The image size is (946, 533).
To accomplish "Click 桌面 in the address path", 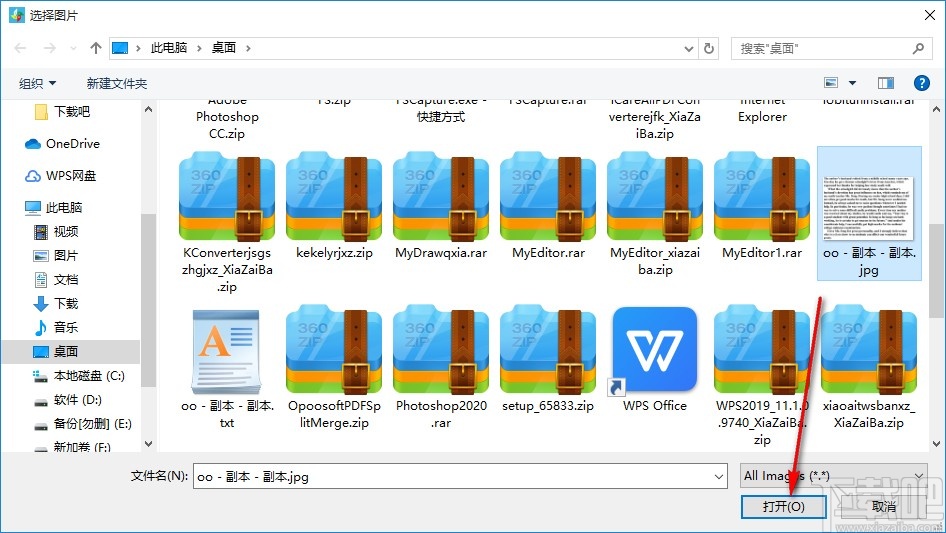I will (x=223, y=48).
